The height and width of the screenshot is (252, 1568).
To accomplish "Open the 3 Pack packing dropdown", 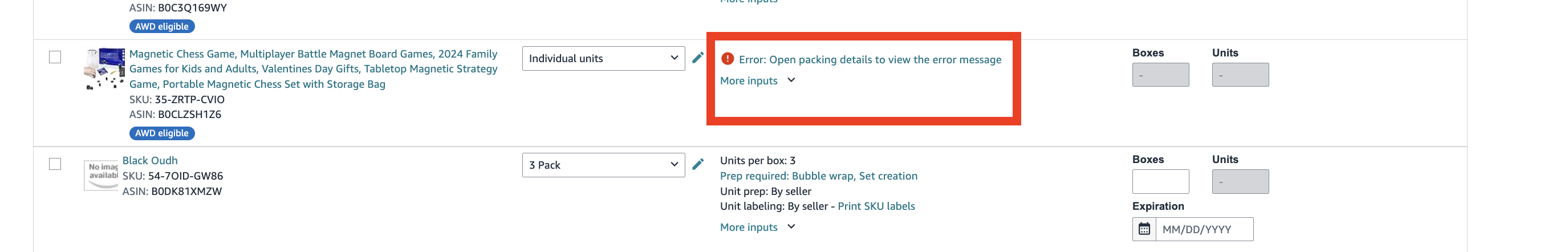I will [603, 165].
